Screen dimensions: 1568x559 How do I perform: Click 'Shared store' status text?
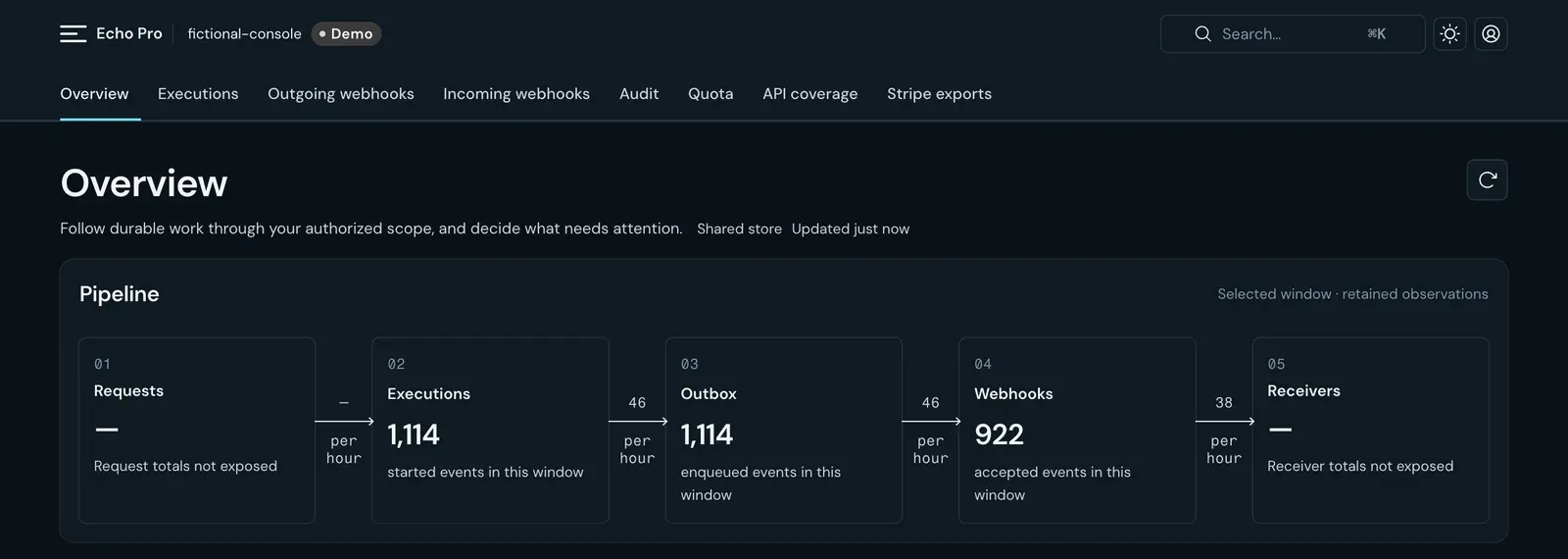pos(739,229)
